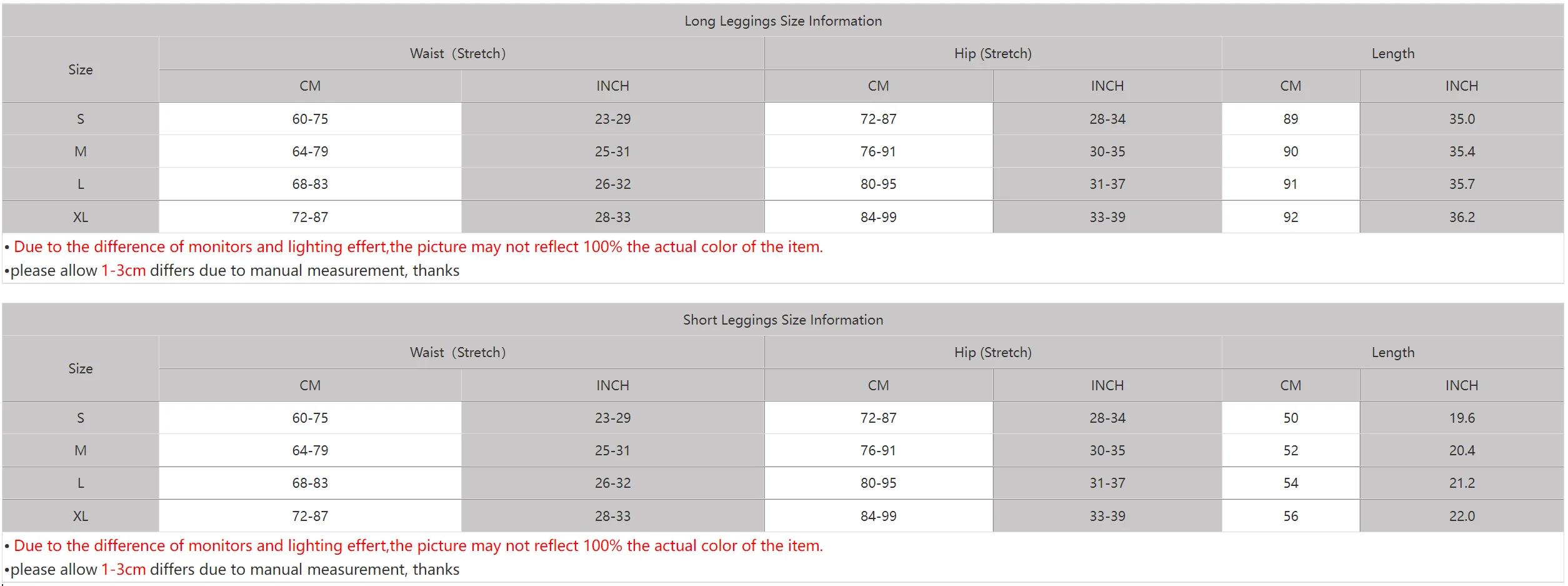Screen dimensions: 1568x586
Task: Select the 89 cm length cell
Action: 1290,119
